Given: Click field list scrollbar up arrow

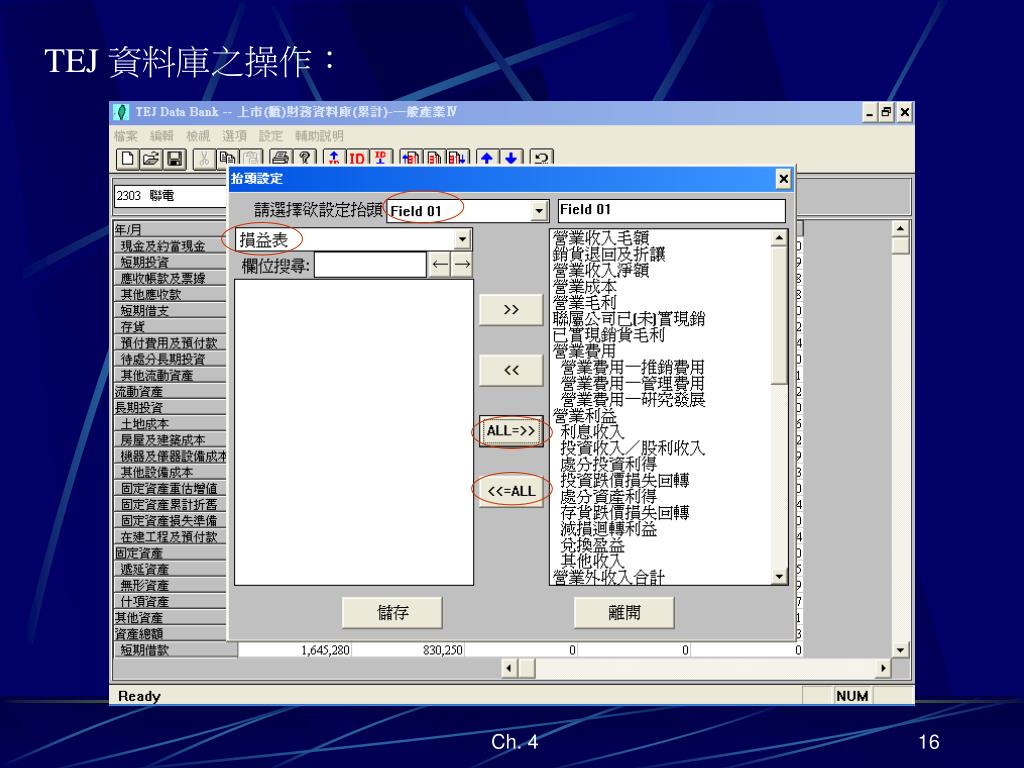Looking at the screenshot, I should 779,238.
